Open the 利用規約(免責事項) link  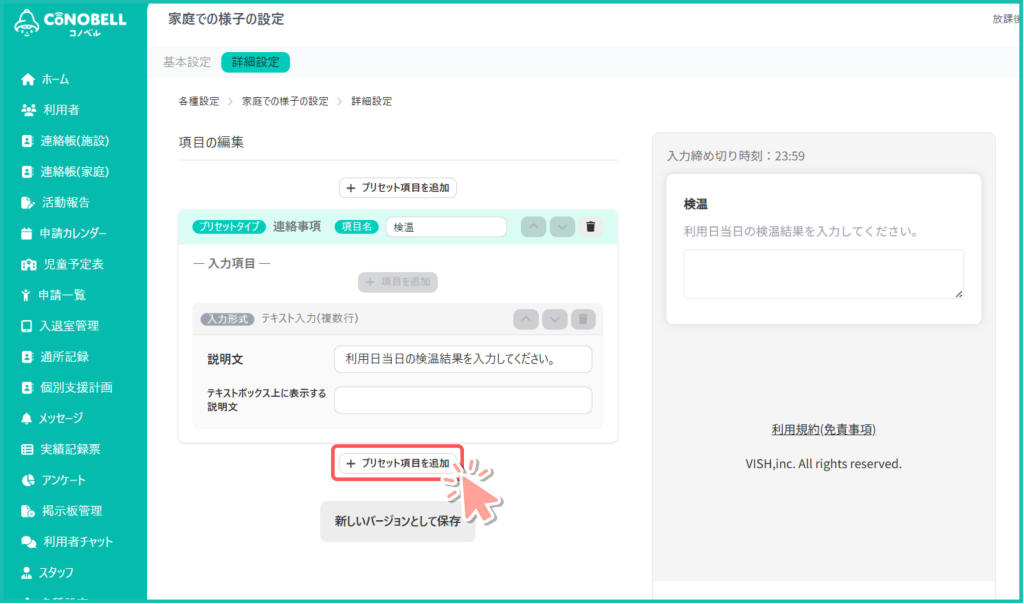coord(823,429)
